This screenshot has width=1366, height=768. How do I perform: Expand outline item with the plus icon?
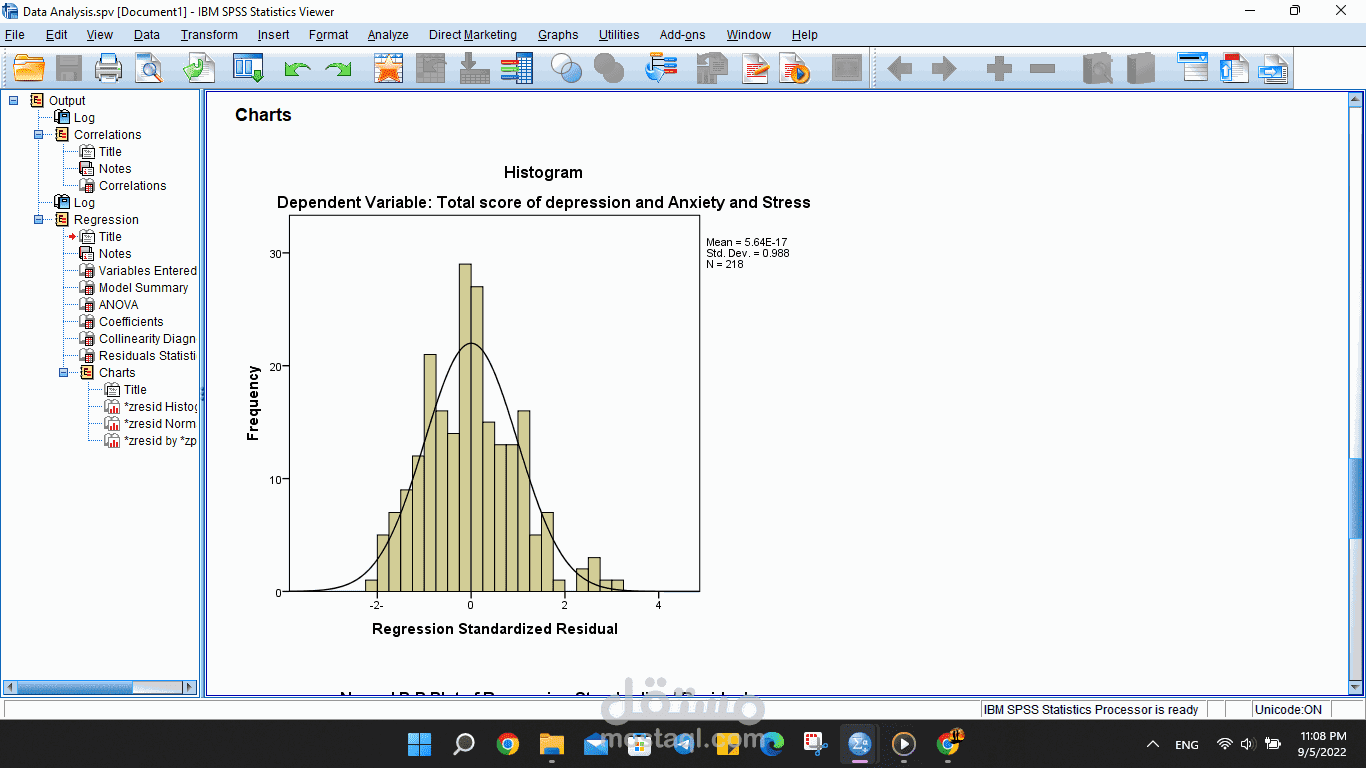point(999,68)
